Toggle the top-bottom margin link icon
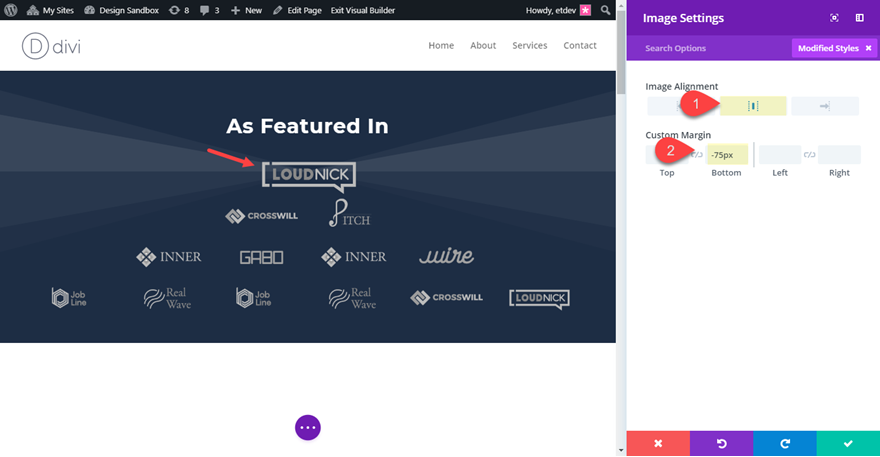Image resolution: width=880 pixels, height=457 pixels. pyautogui.click(x=696, y=154)
